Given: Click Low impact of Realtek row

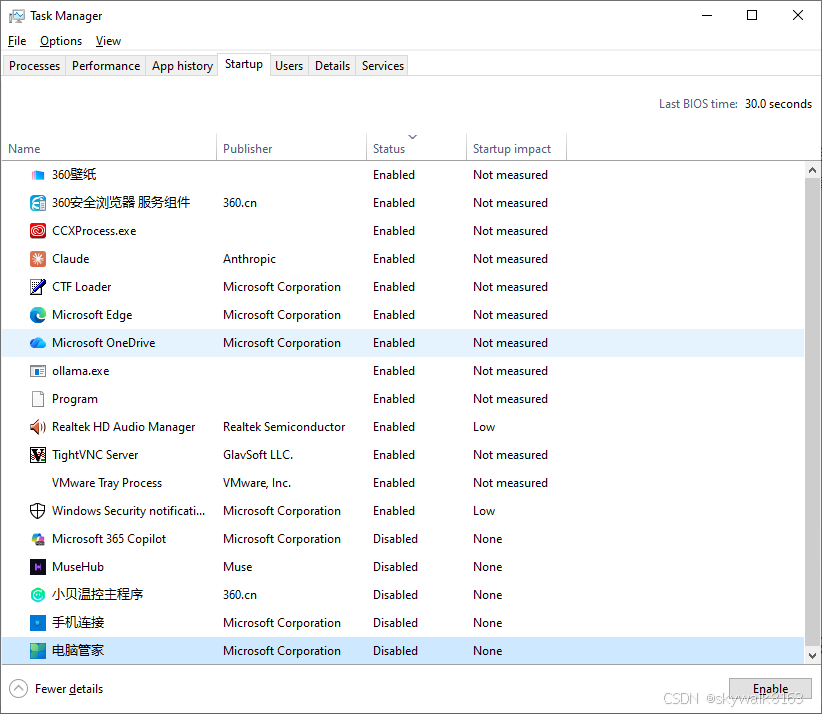Looking at the screenshot, I should click(x=484, y=427).
